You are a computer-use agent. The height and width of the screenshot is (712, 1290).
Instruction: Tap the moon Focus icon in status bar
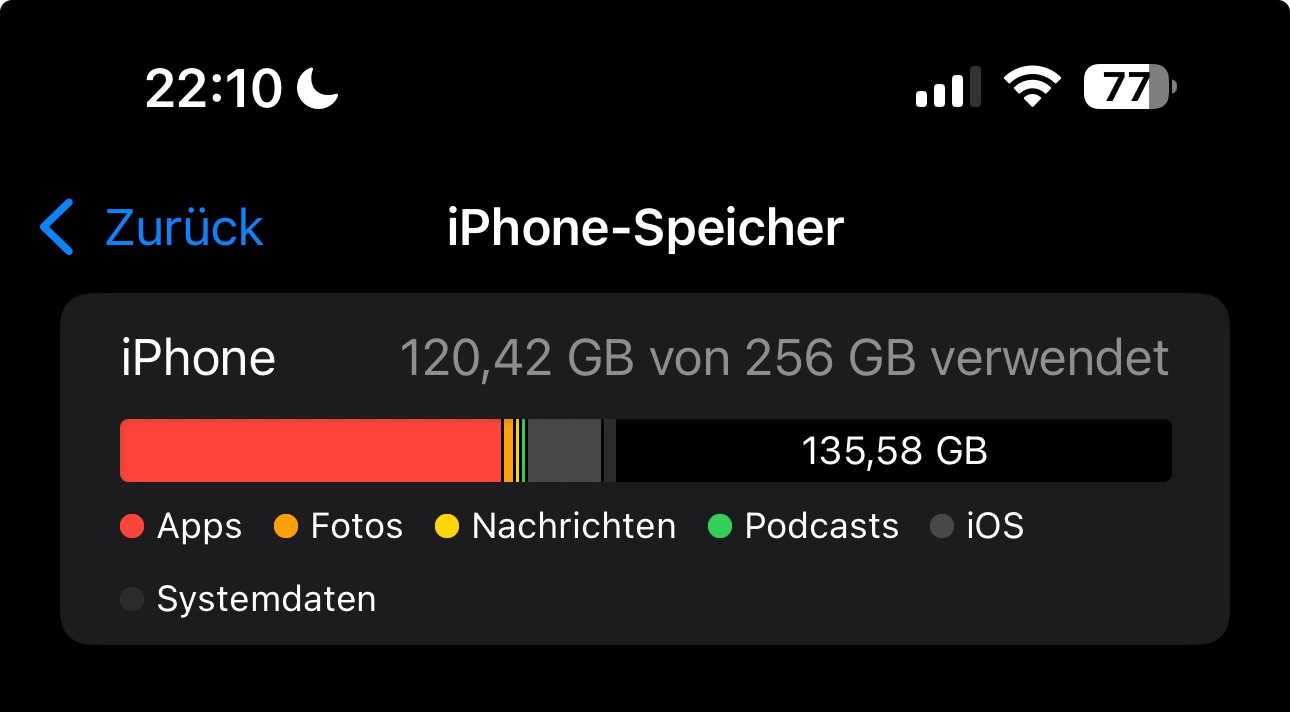click(318, 89)
